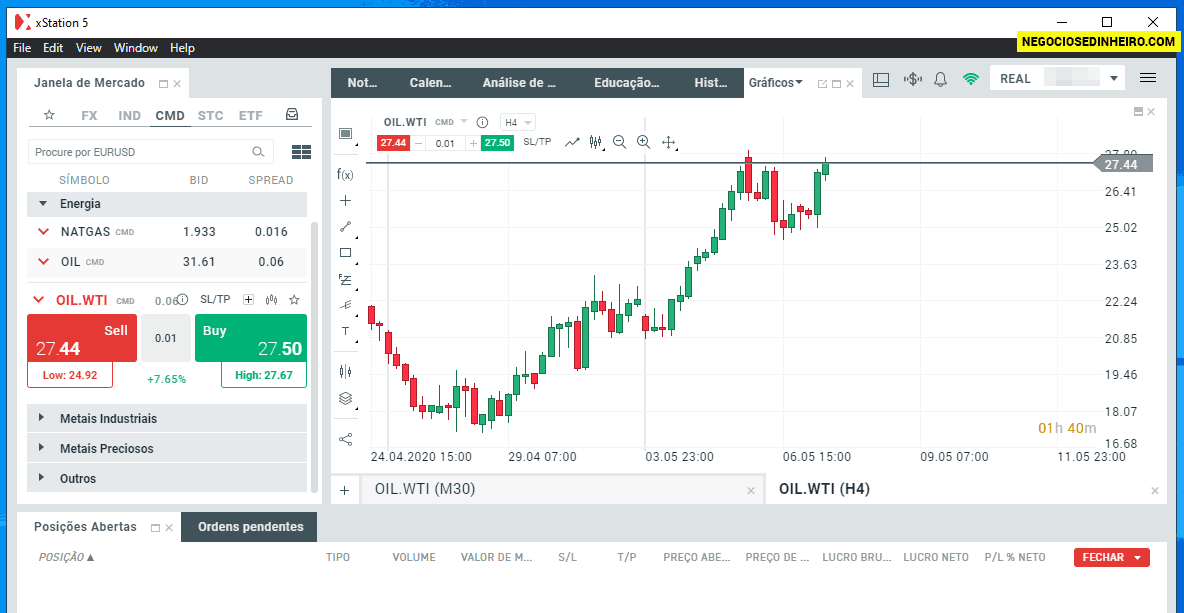The width and height of the screenshot is (1184, 613).
Task: Open the indicators f(x) tool
Action: [345, 175]
